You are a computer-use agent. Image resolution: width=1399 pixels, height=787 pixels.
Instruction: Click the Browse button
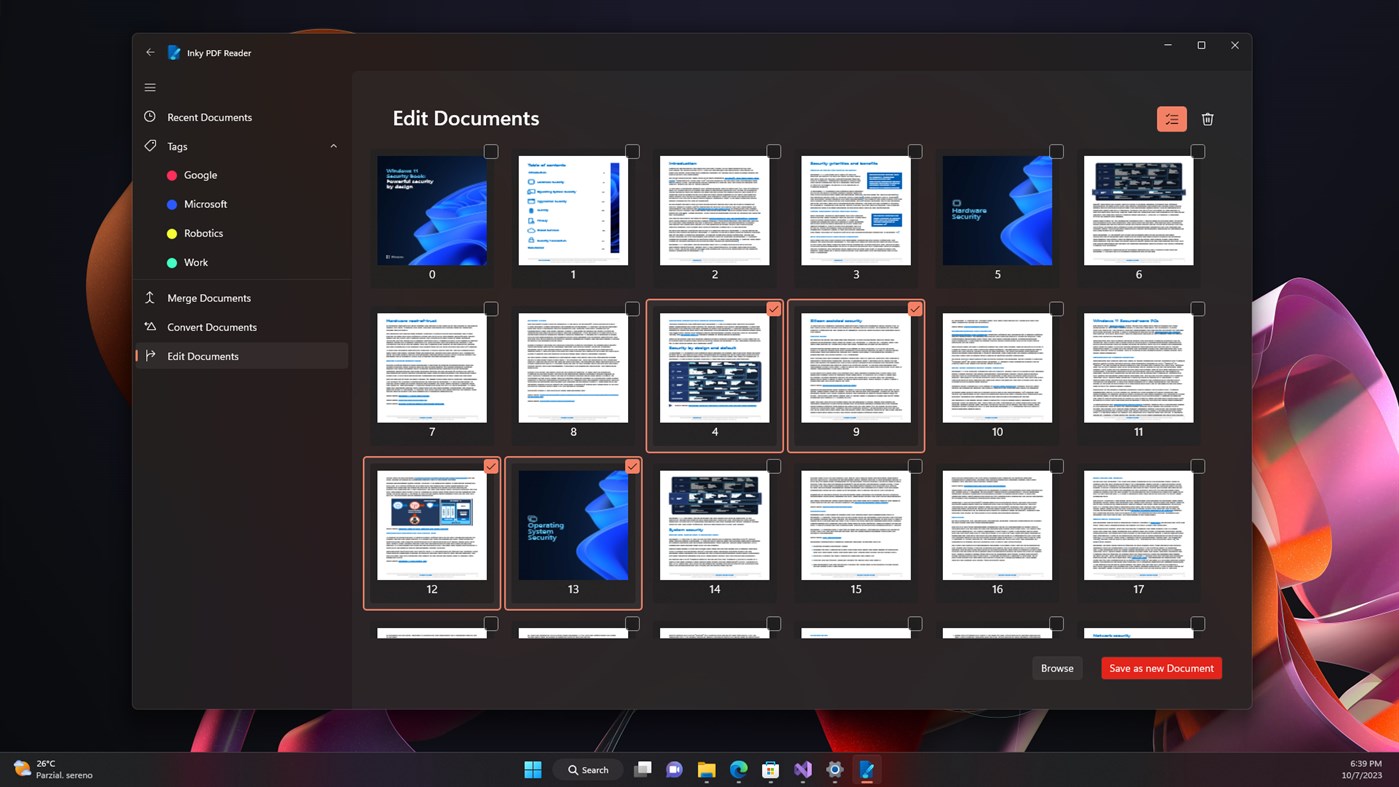(1057, 668)
